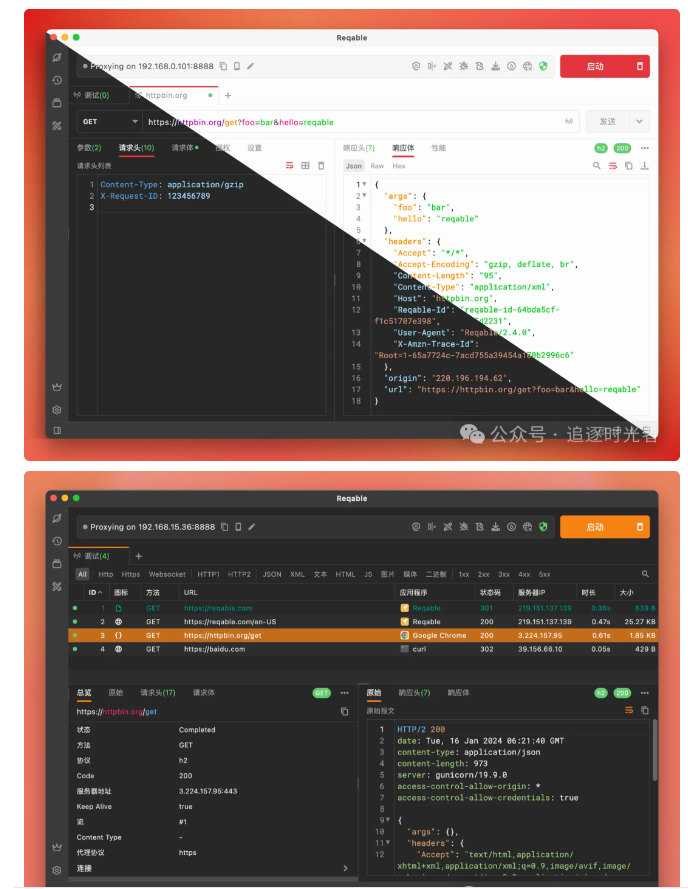The height and width of the screenshot is (889, 688).
Task: Toggle the JSON filter in bottom window
Action: [x=272, y=574]
